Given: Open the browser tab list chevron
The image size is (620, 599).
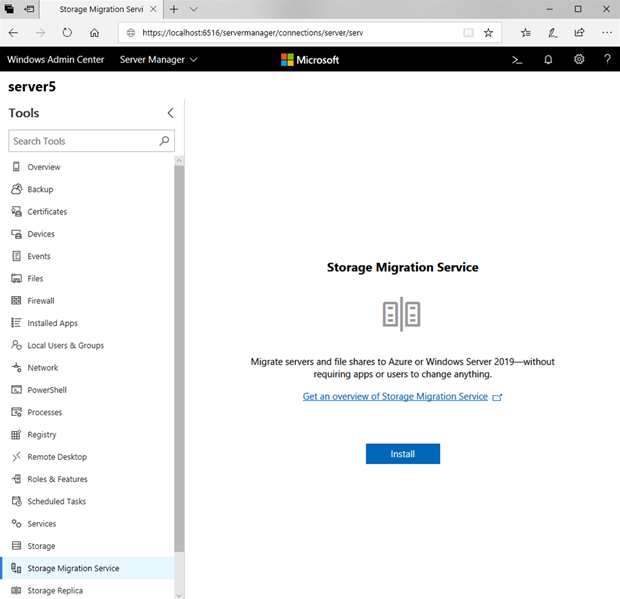Looking at the screenshot, I should (193, 9).
